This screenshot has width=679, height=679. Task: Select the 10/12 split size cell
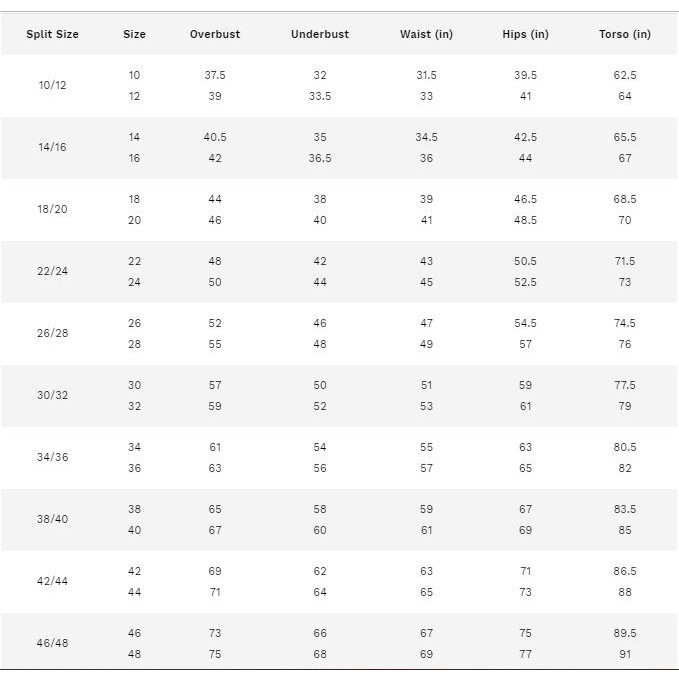53,86
